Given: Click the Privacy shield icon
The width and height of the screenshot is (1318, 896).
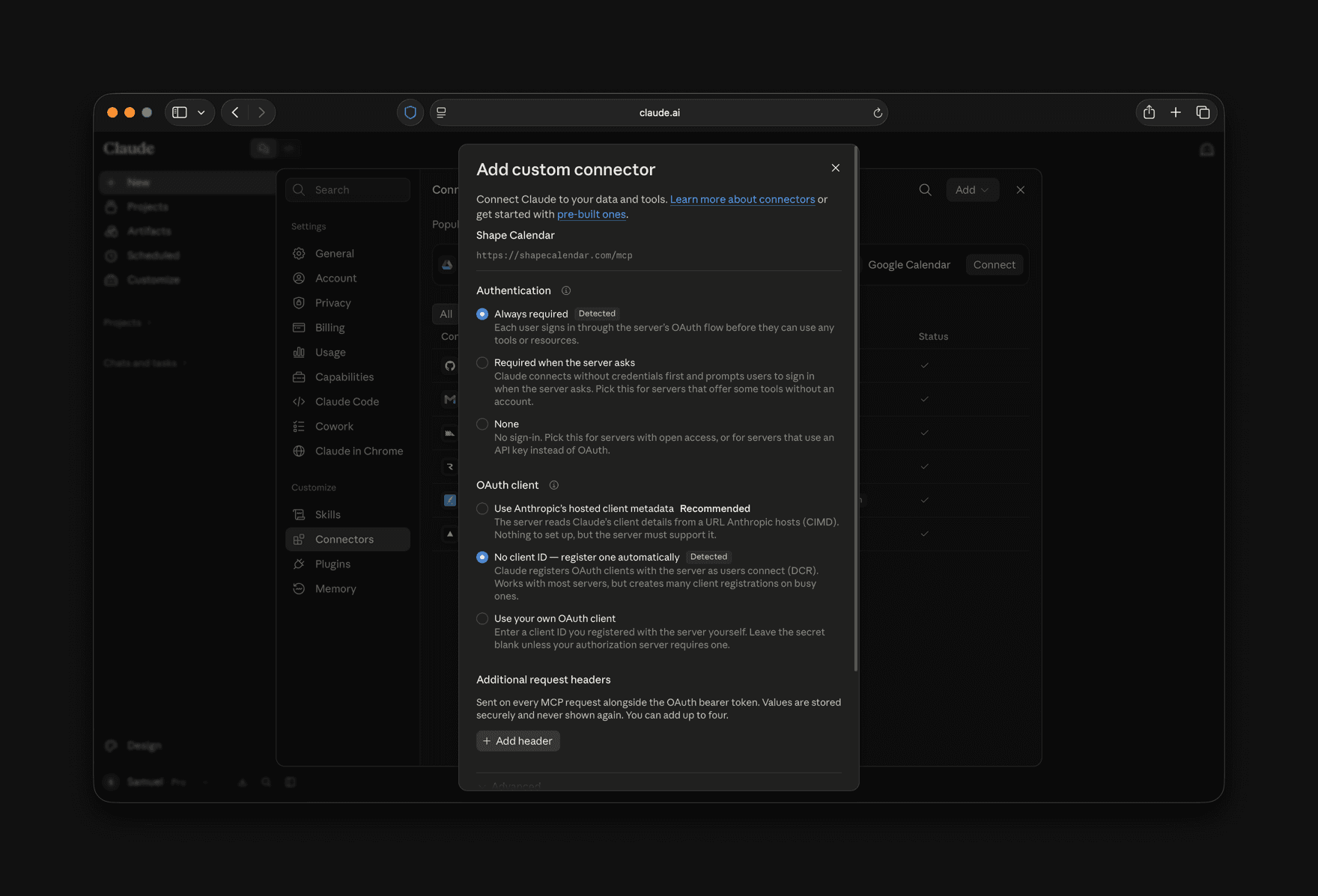Looking at the screenshot, I should tap(299, 302).
